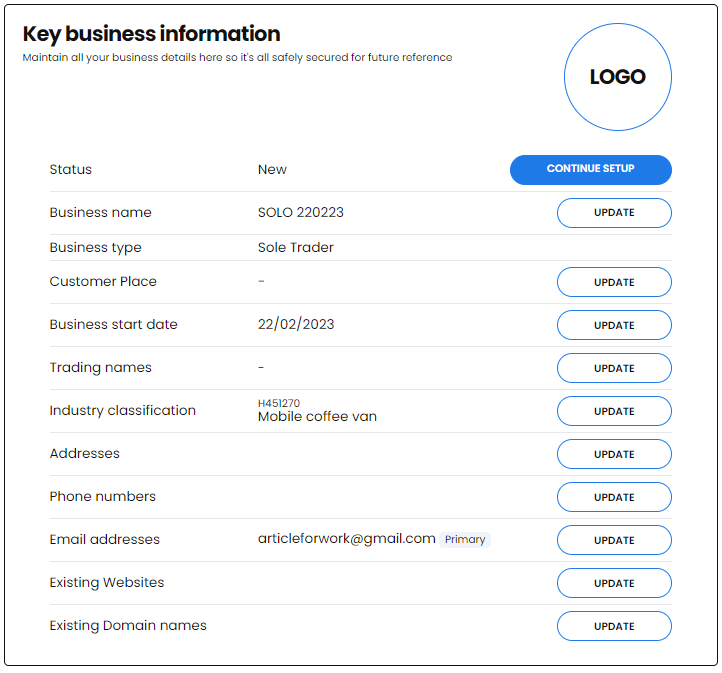Update the Trading names
The image size is (722, 673).
[614, 368]
